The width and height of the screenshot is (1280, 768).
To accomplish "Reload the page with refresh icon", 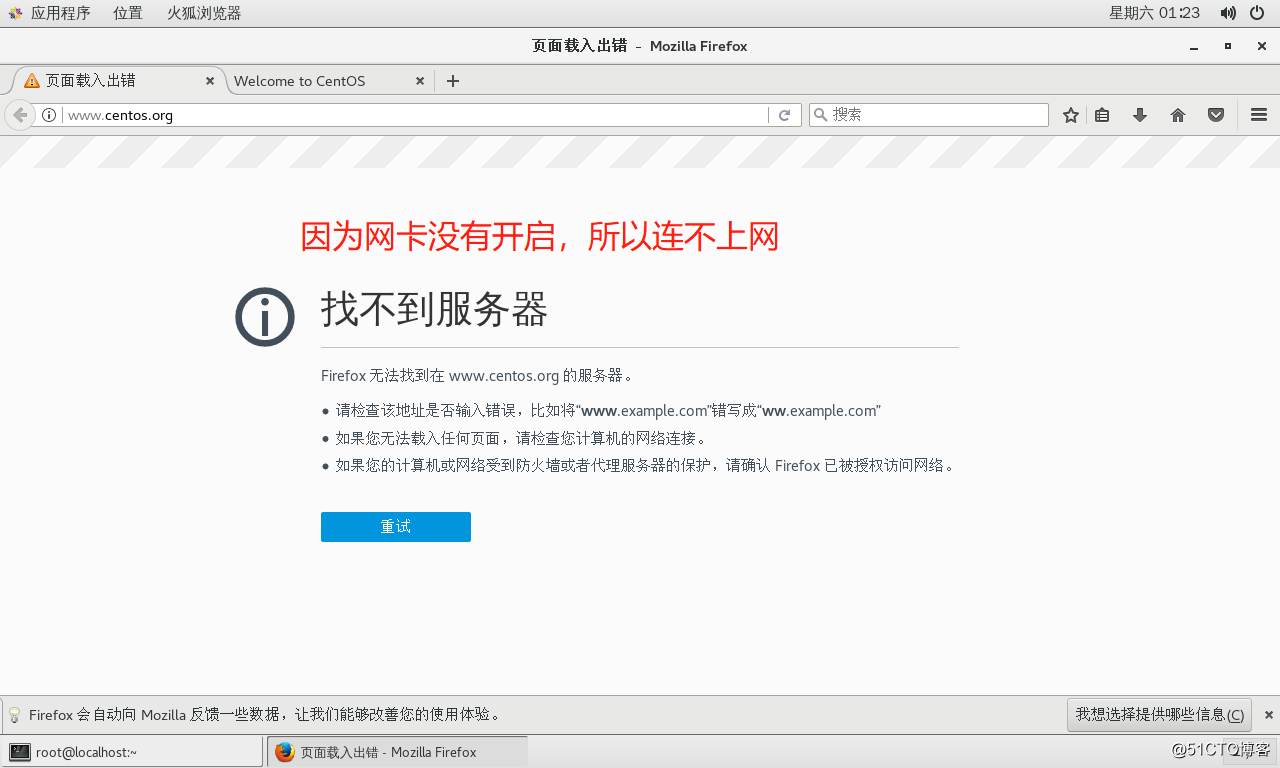I will tap(785, 115).
